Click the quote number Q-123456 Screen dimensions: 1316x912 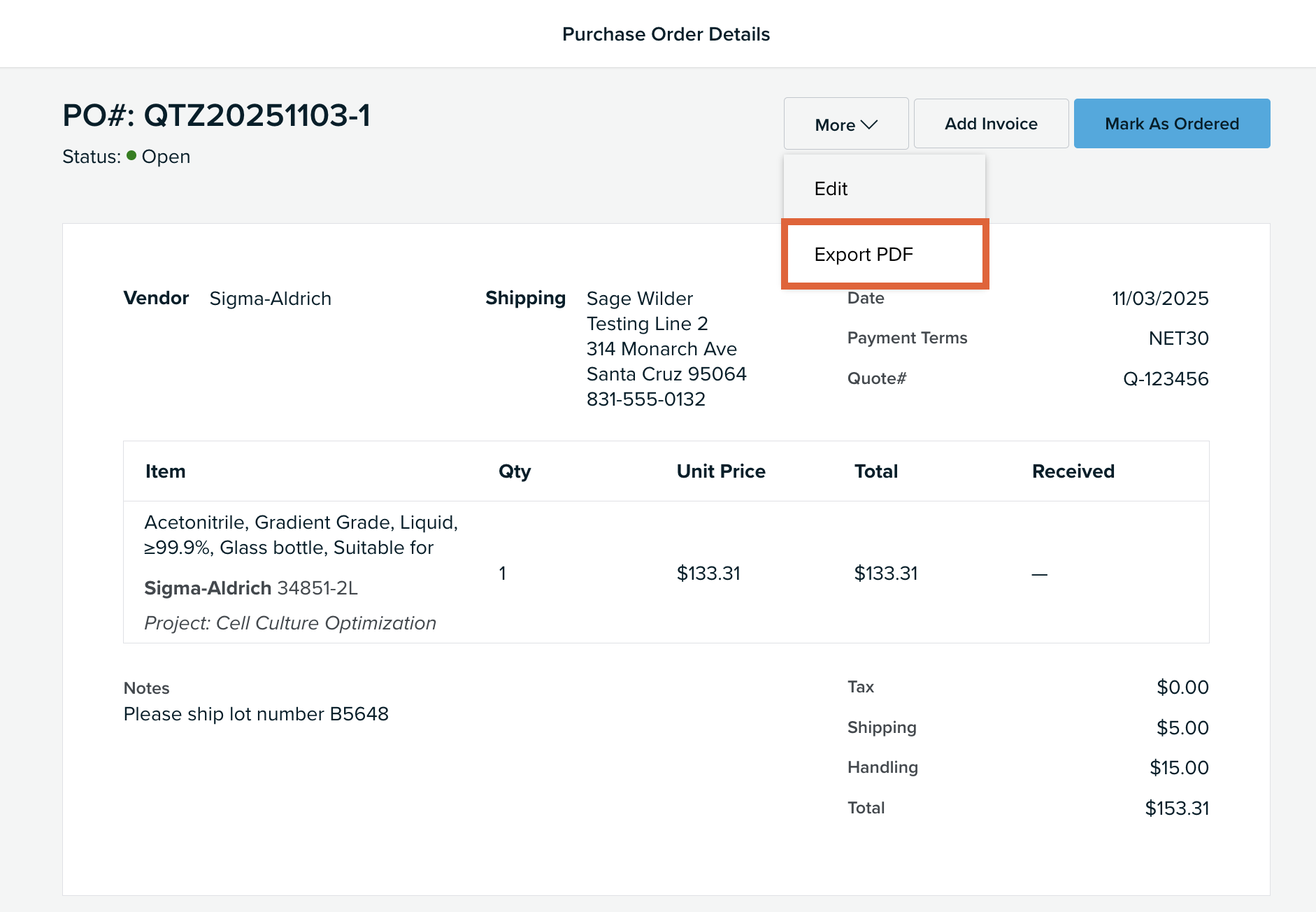click(x=1166, y=379)
